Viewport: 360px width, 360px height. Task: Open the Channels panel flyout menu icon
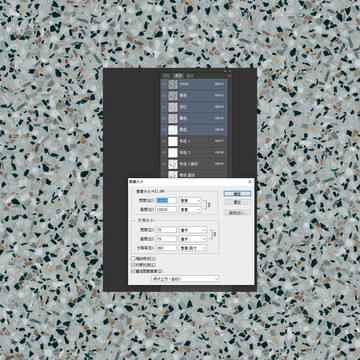(229, 76)
